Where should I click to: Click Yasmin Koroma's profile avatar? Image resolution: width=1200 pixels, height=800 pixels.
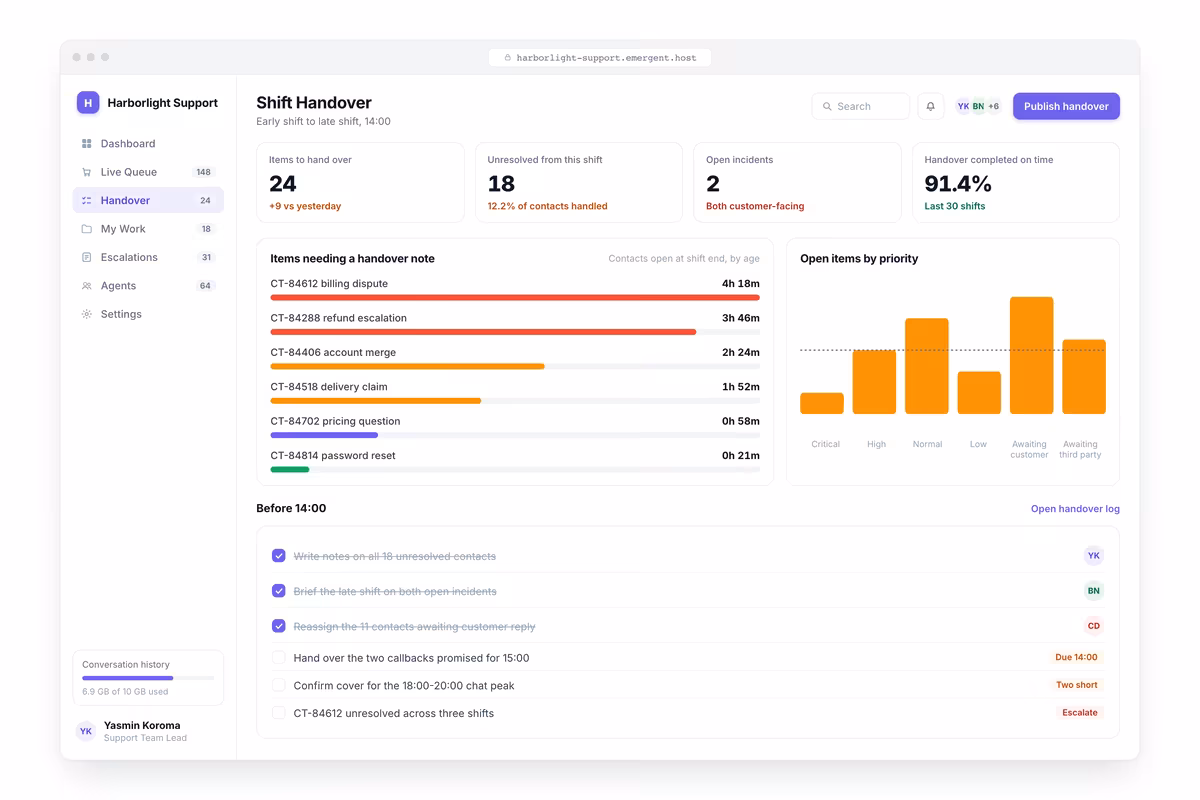coord(86,731)
